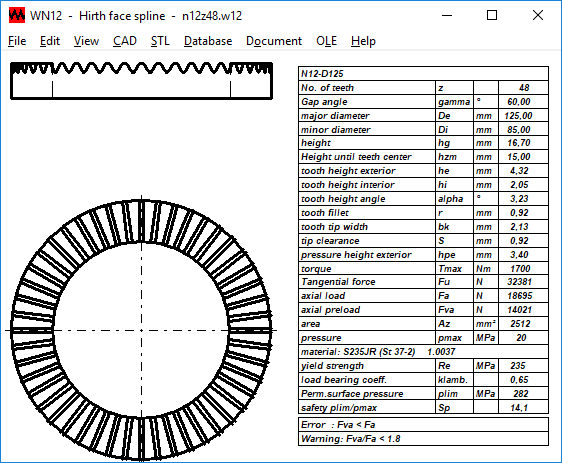This screenshot has width=562, height=463.
Task: Open the Document menu
Action: tap(274, 41)
